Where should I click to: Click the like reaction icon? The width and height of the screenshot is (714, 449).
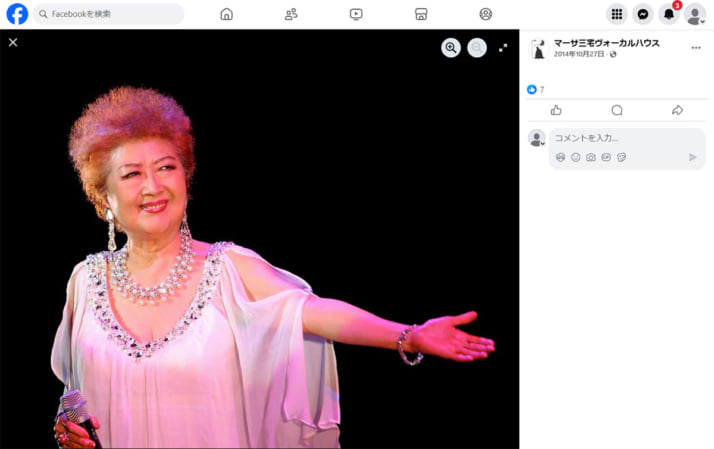[x=532, y=90]
